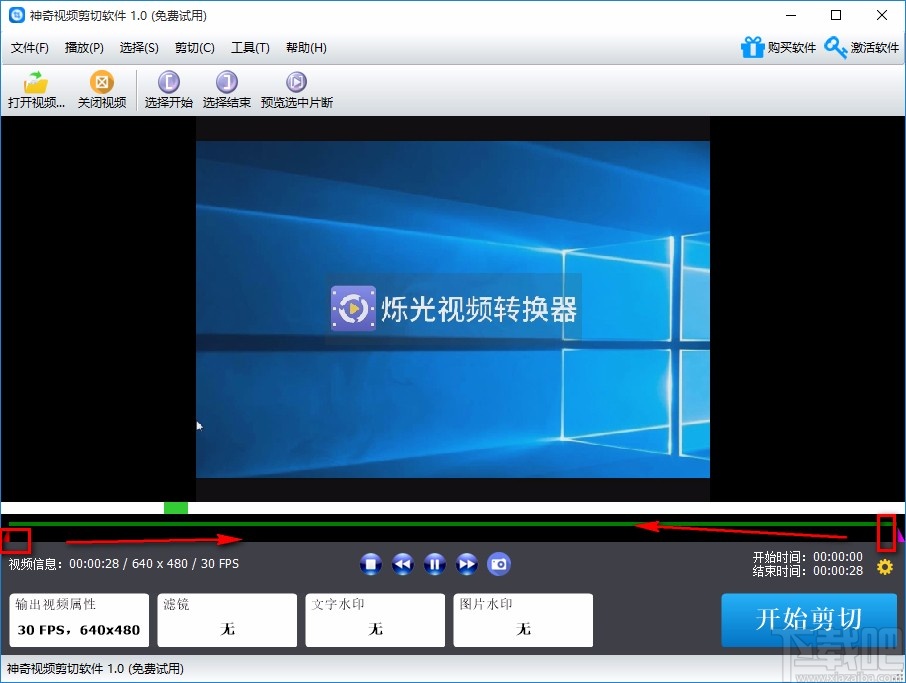This screenshot has width=906, height=683.
Task: Click the purple end marker on the timeline
Action: tap(901, 535)
